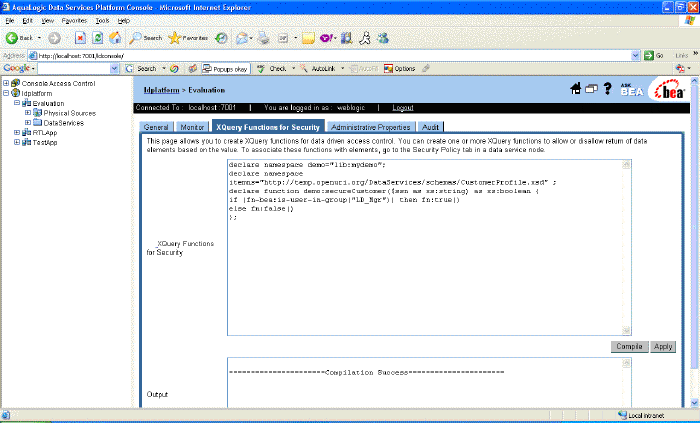
Task: Click the Logout link
Action: tap(403, 108)
